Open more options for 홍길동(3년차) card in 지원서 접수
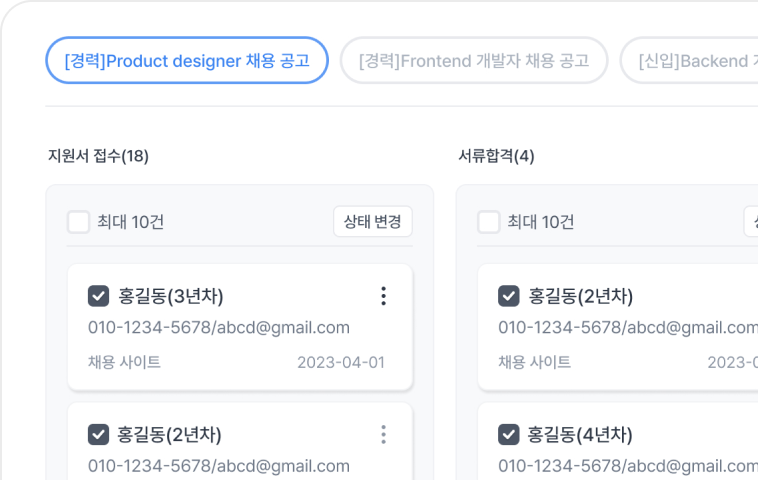This screenshot has height=480, width=758. tap(383, 296)
